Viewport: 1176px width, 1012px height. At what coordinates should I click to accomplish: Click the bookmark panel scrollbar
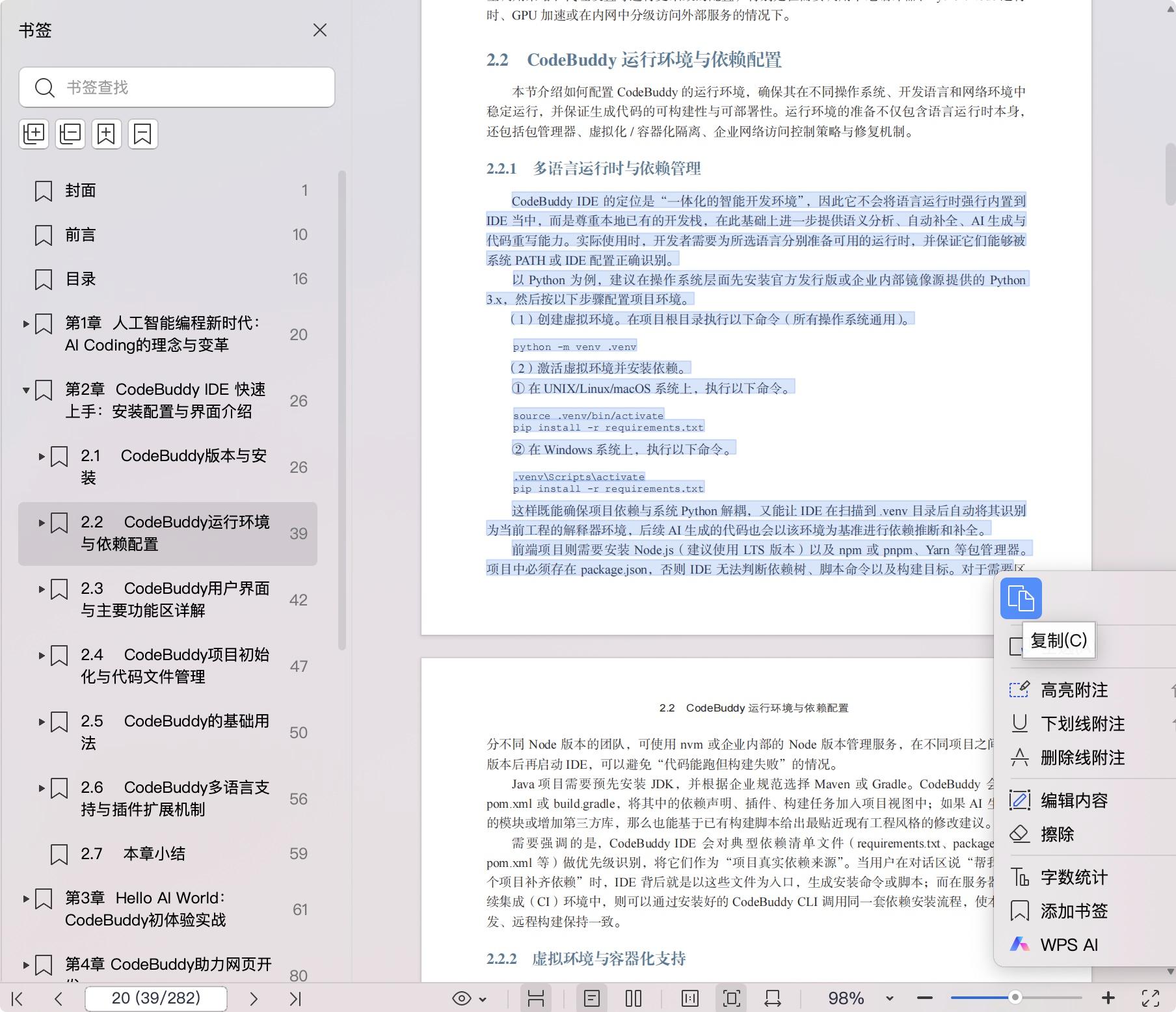pos(342,410)
